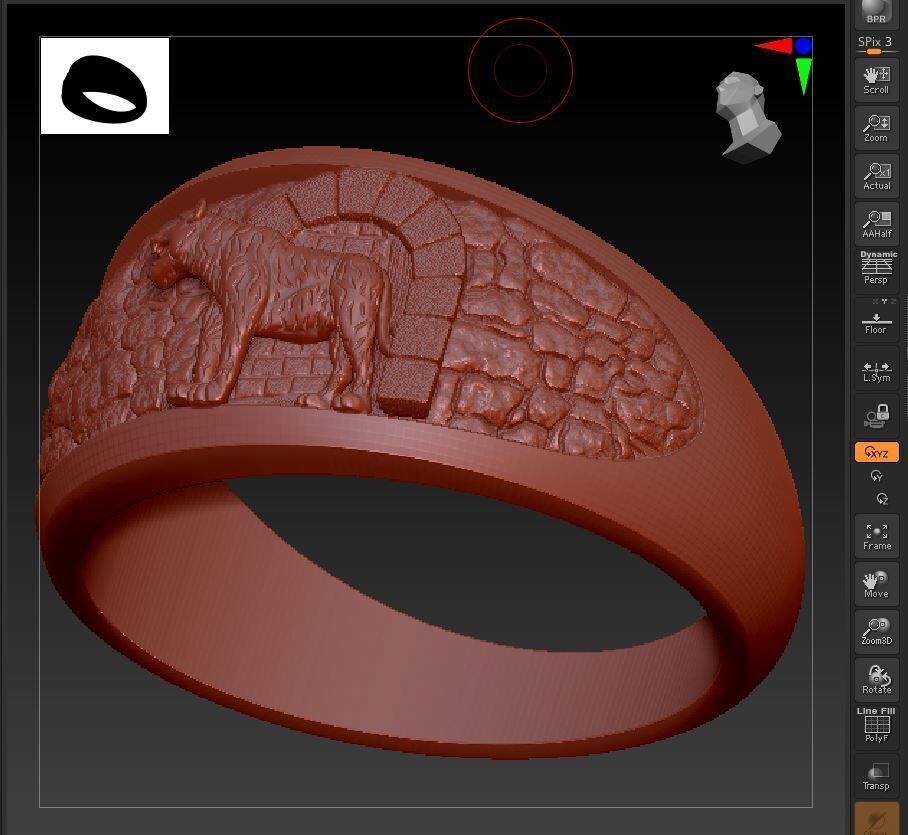Select the Zoom3D tool
908x835 pixels.
tap(876, 632)
